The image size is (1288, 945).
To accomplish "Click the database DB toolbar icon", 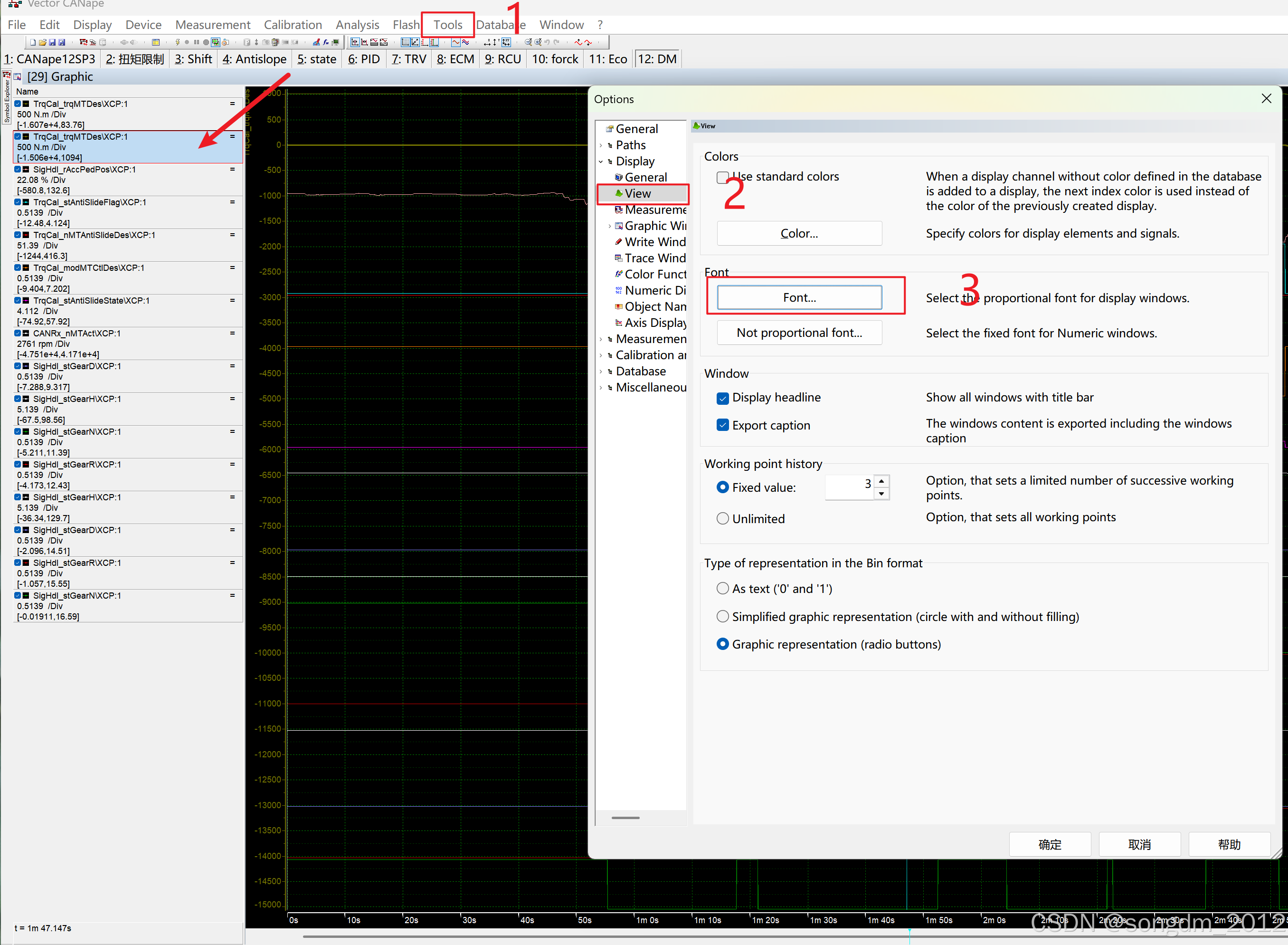I will (103, 42).
